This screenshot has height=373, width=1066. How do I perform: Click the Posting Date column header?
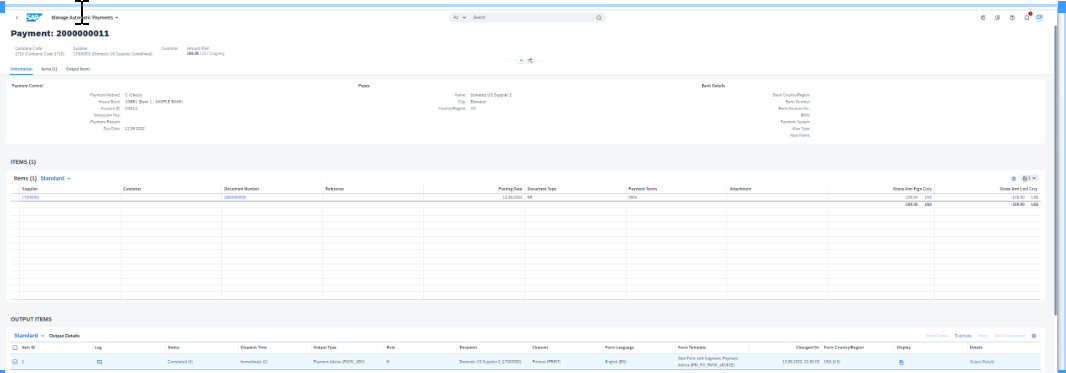pos(475,188)
